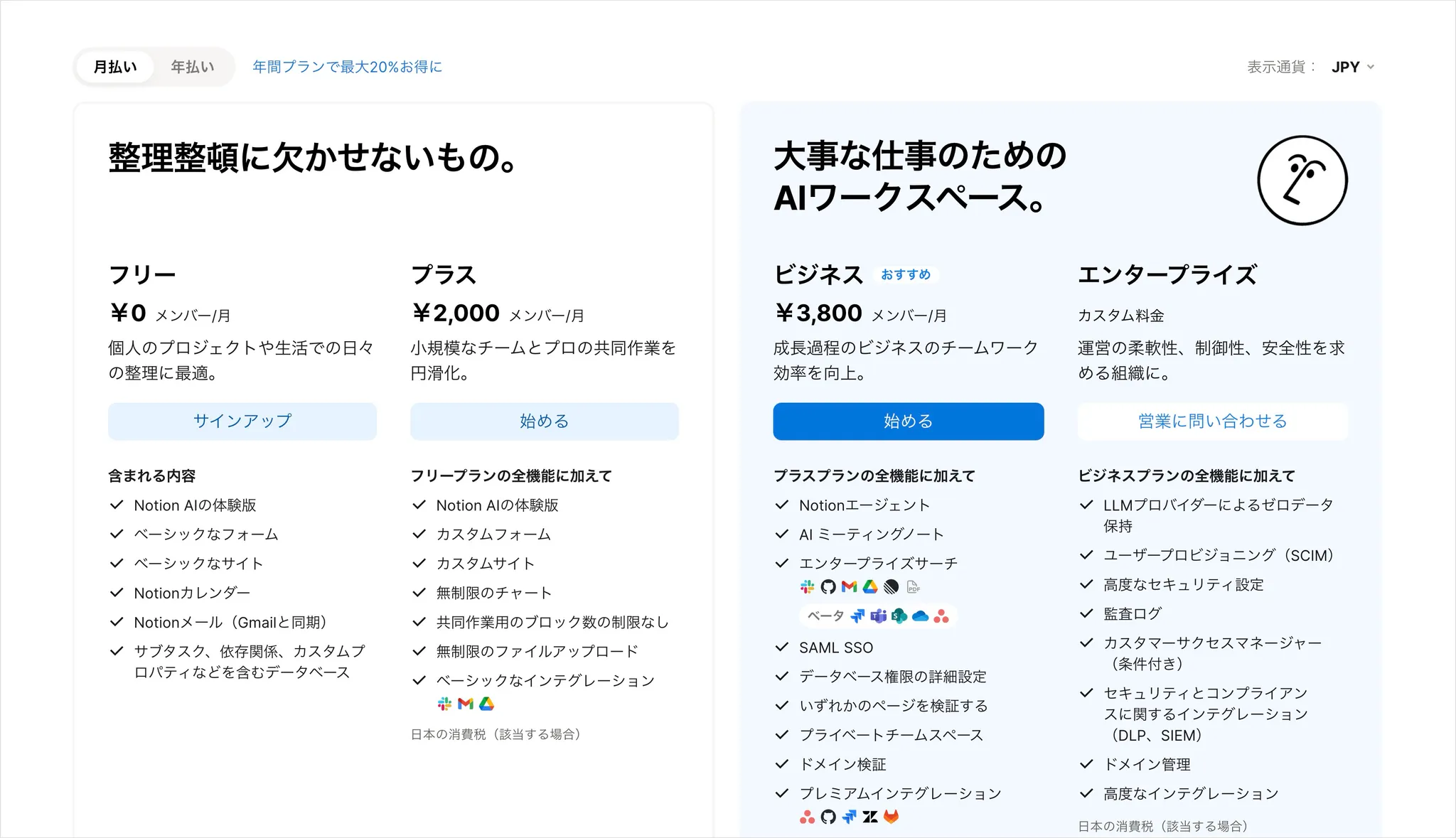
Task: Click Jira icon in the ベータ badge
Action: click(858, 616)
